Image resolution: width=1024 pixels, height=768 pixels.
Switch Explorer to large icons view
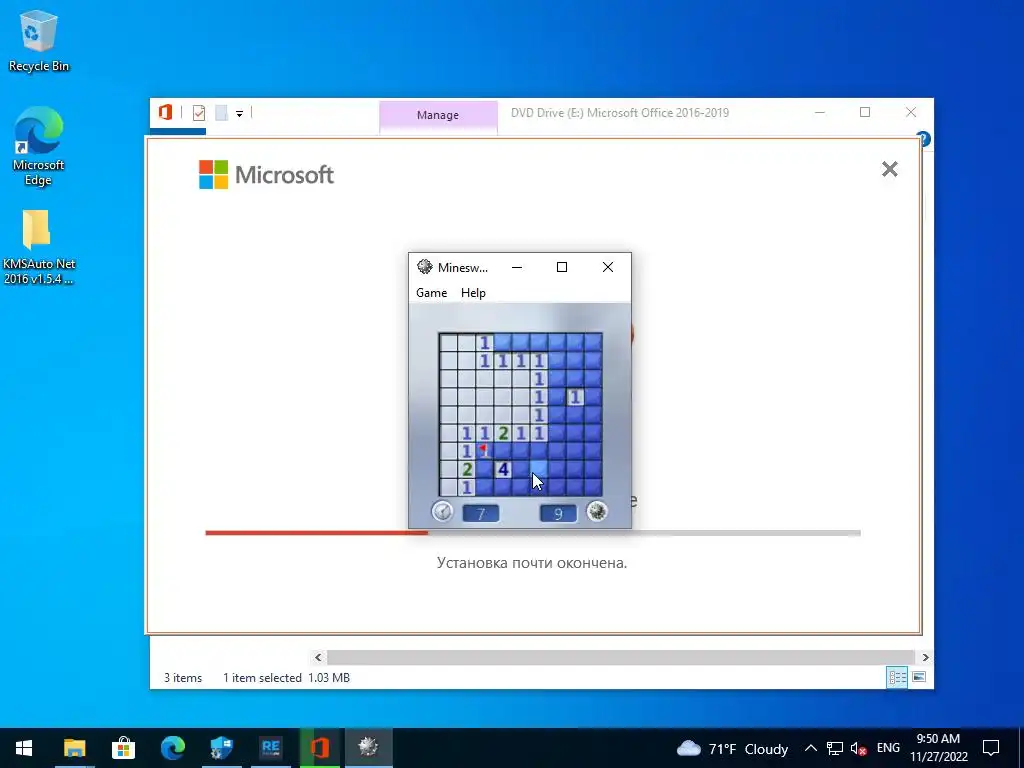click(919, 677)
